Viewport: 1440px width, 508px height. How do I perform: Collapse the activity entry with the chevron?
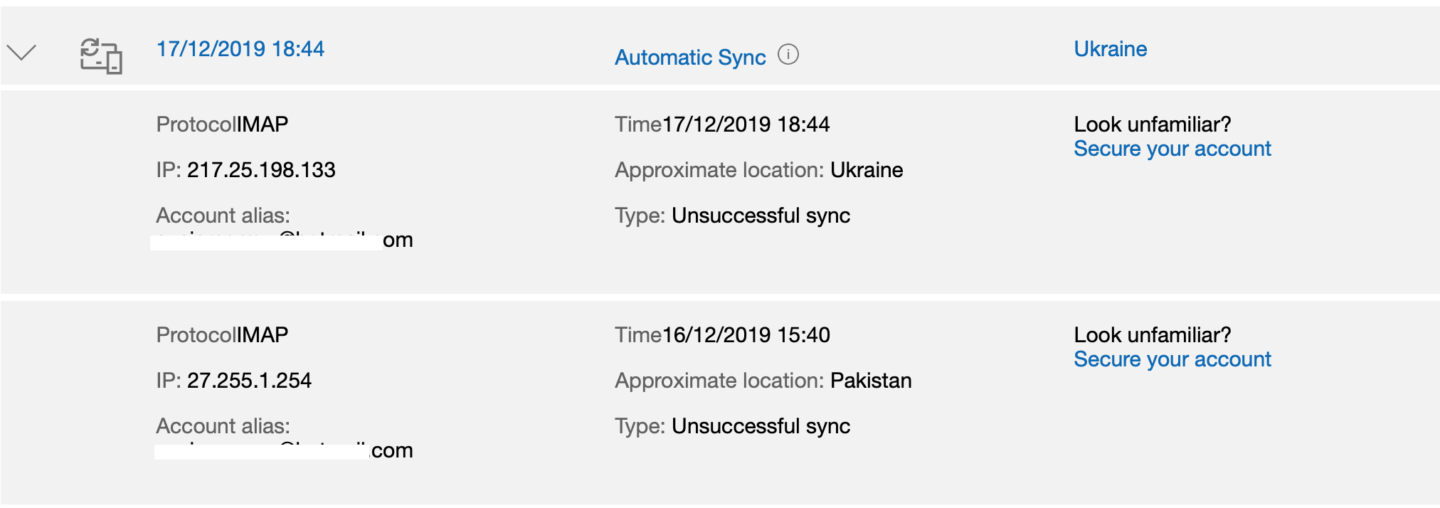pos(21,53)
